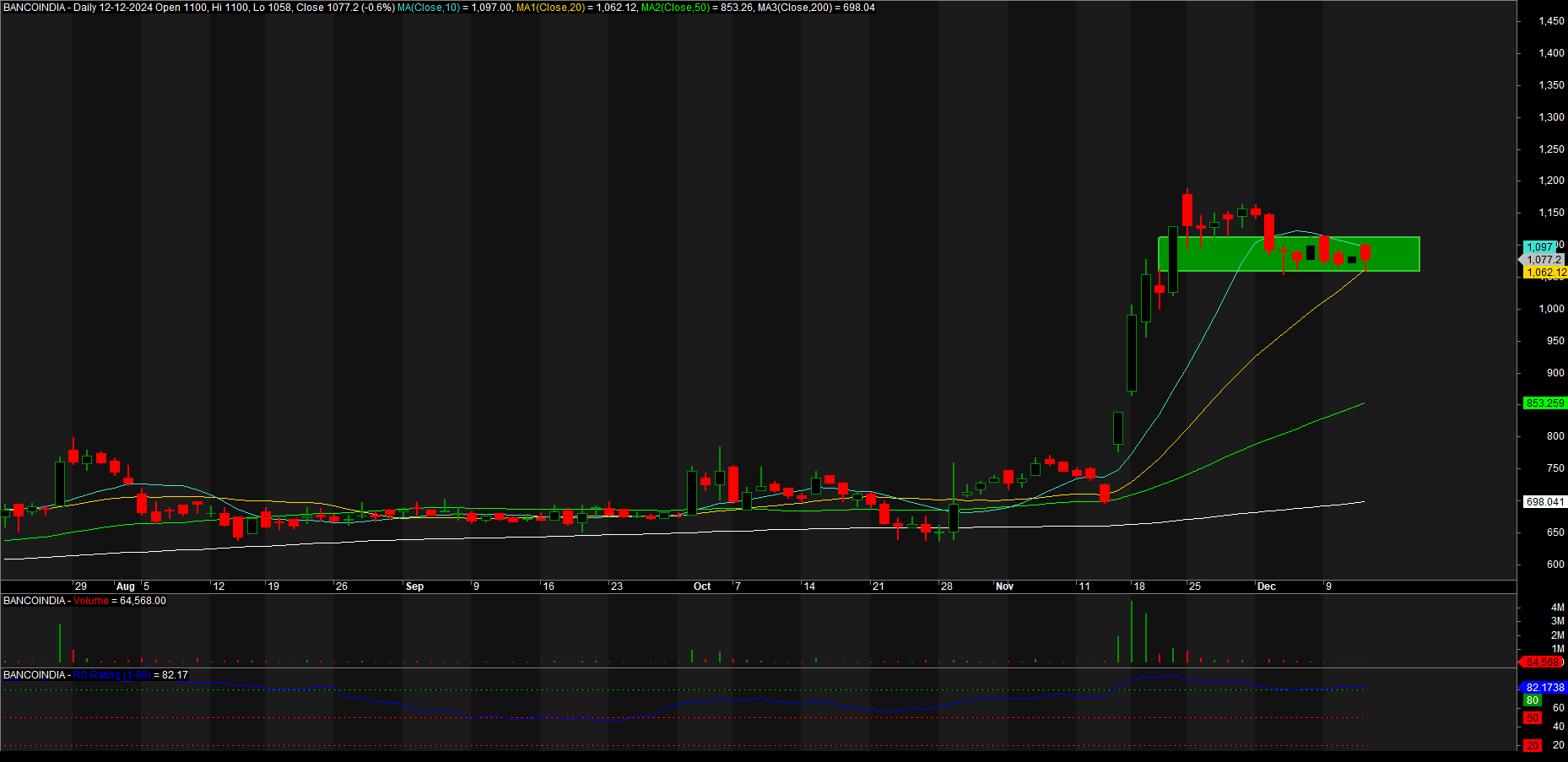Viewport: 1568px width, 762px height.
Task: Click the tallest green volume bar in November
Action: click(x=1131, y=631)
